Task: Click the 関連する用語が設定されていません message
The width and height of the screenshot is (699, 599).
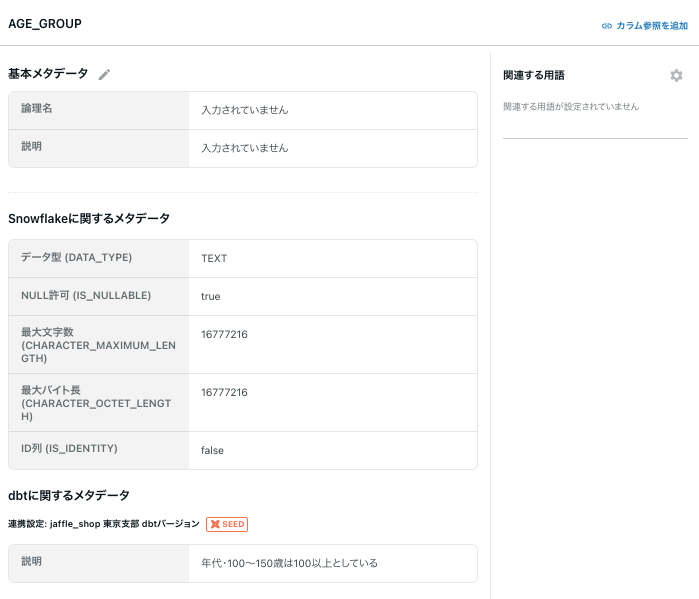Action: [571, 107]
